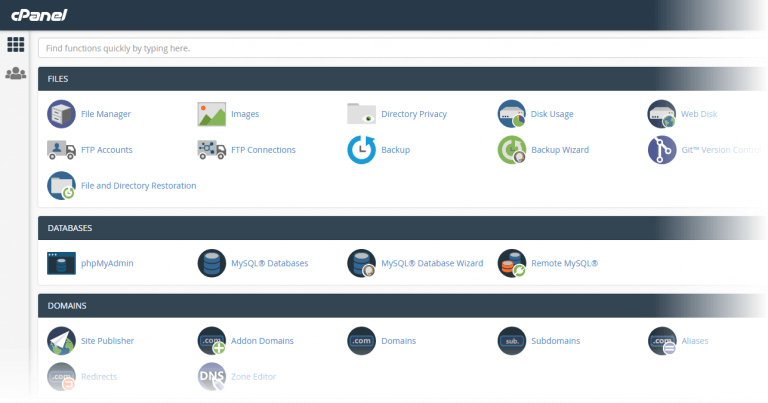768x403 pixels.
Task: Open the Web Disk icon
Action: (662, 114)
